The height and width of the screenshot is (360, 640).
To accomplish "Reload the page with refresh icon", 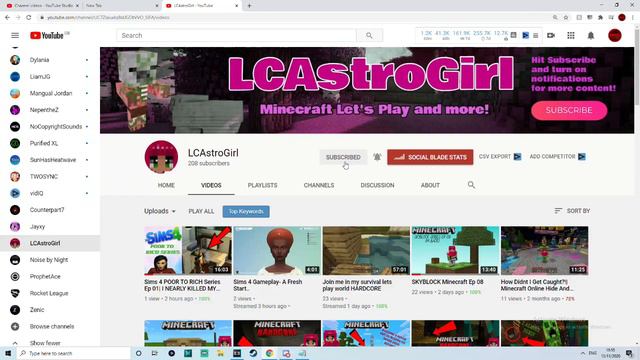I will [x=29, y=18].
